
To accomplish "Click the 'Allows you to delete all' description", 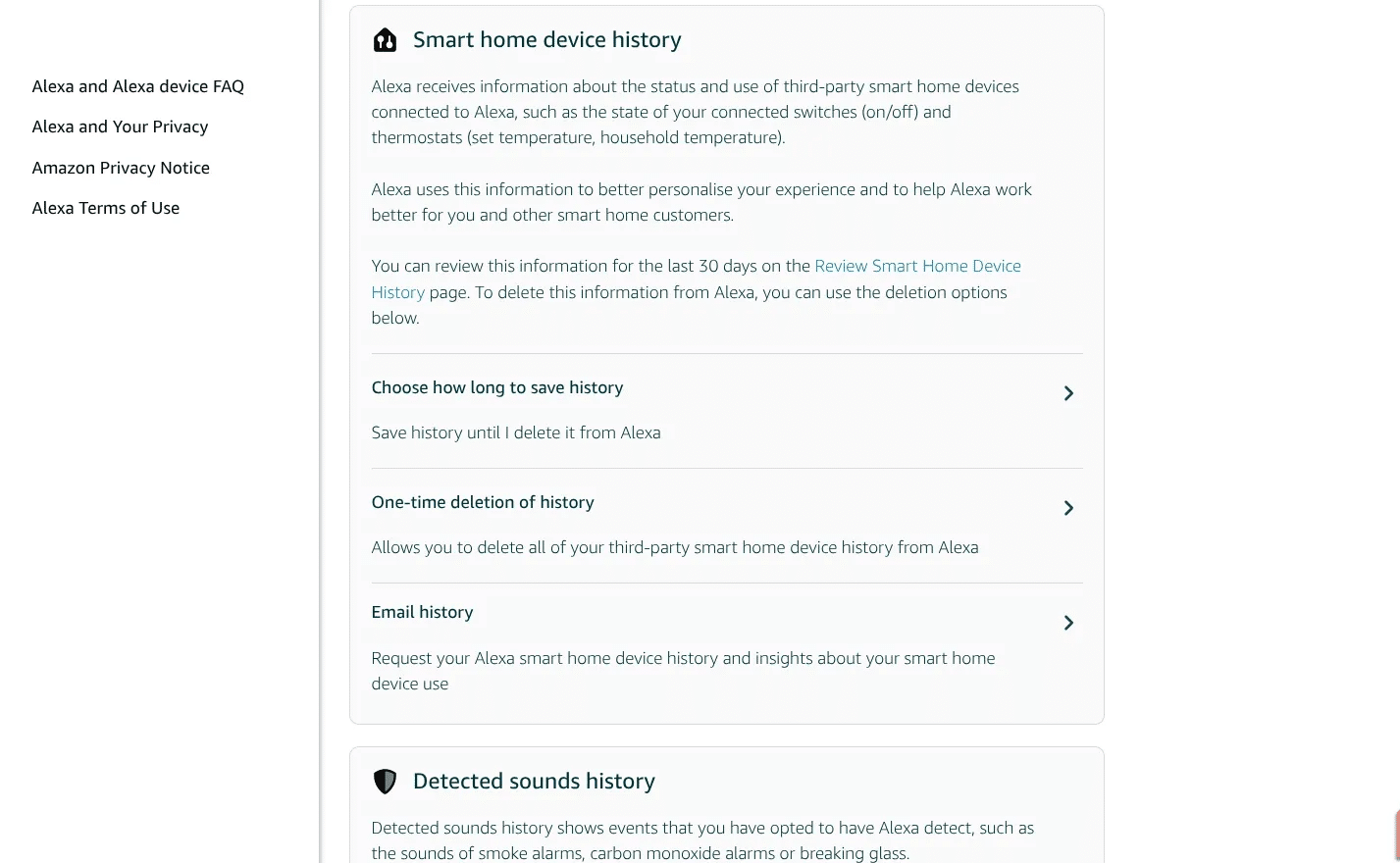I will click(675, 547).
